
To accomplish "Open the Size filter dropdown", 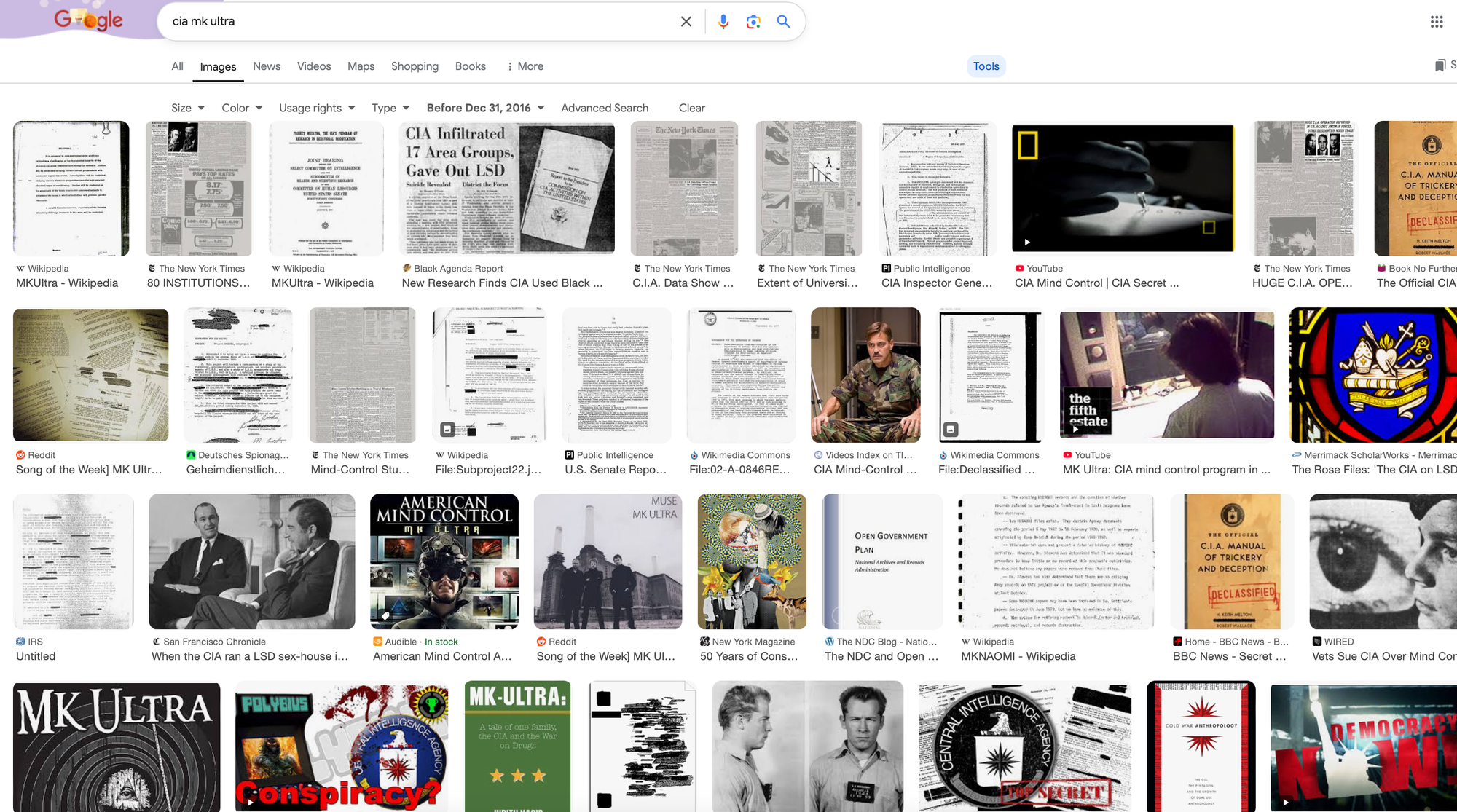I will (x=188, y=108).
